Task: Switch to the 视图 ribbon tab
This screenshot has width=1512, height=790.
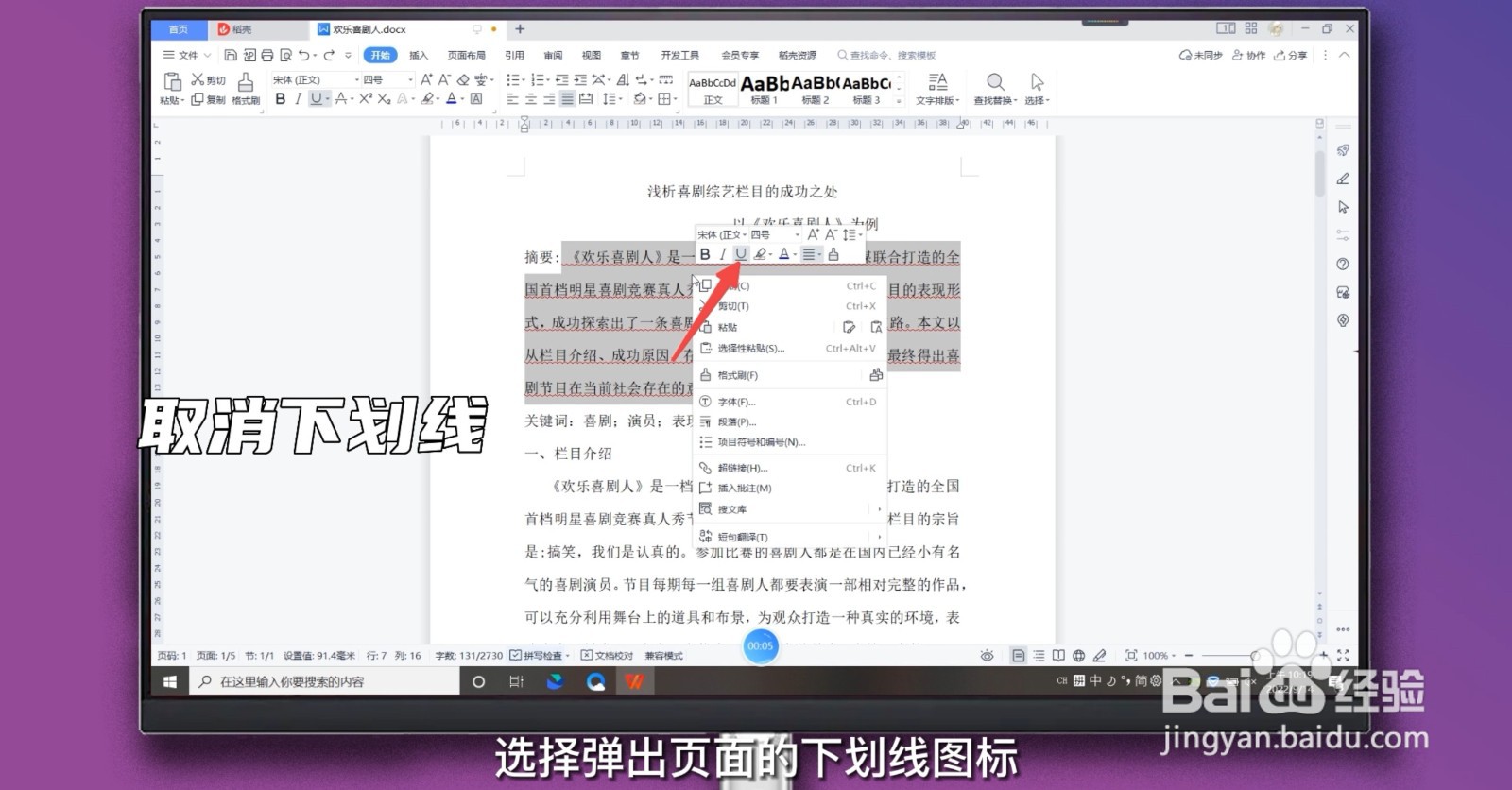Action: coord(591,55)
